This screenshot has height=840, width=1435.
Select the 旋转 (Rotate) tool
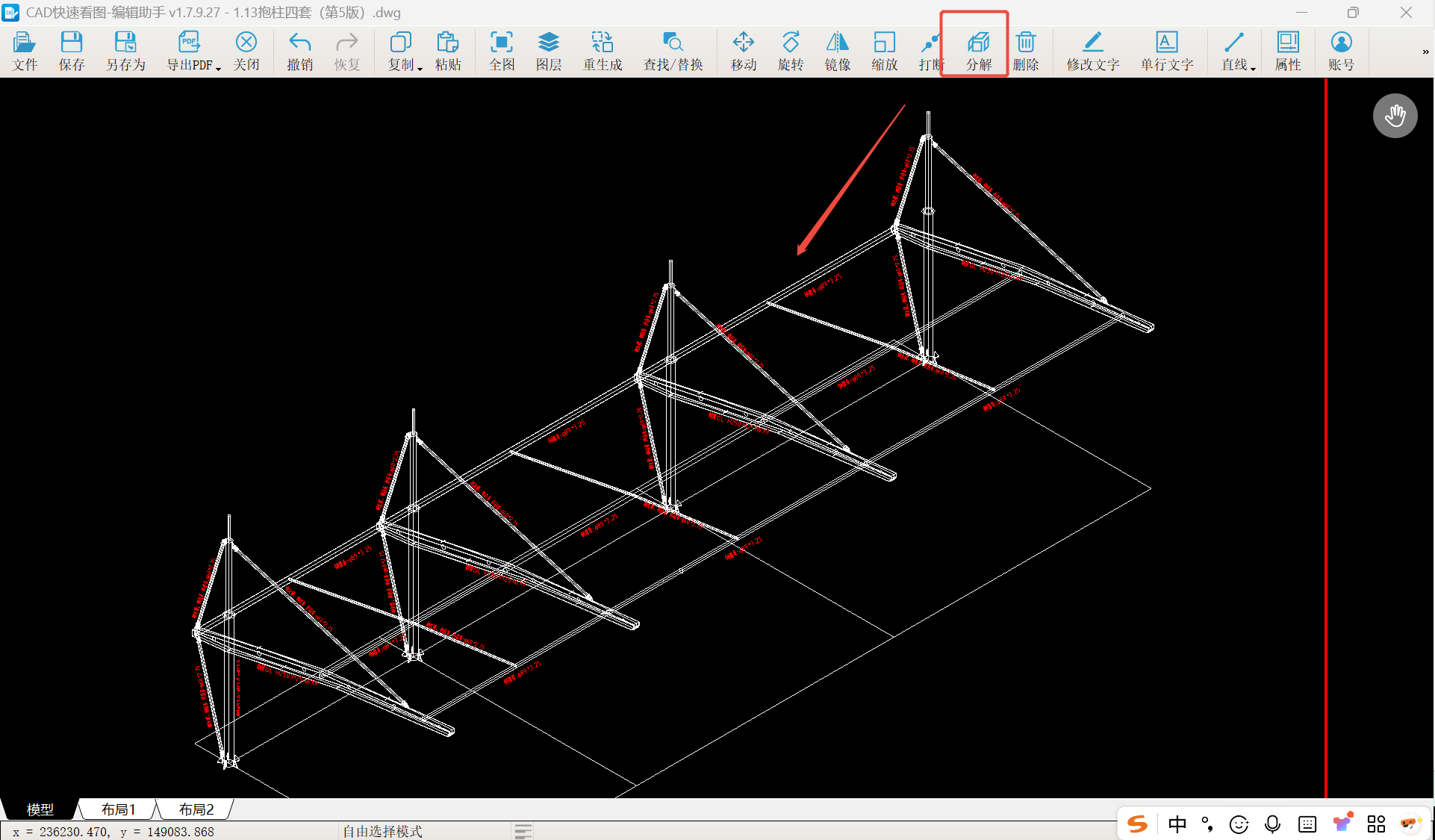[x=790, y=43]
